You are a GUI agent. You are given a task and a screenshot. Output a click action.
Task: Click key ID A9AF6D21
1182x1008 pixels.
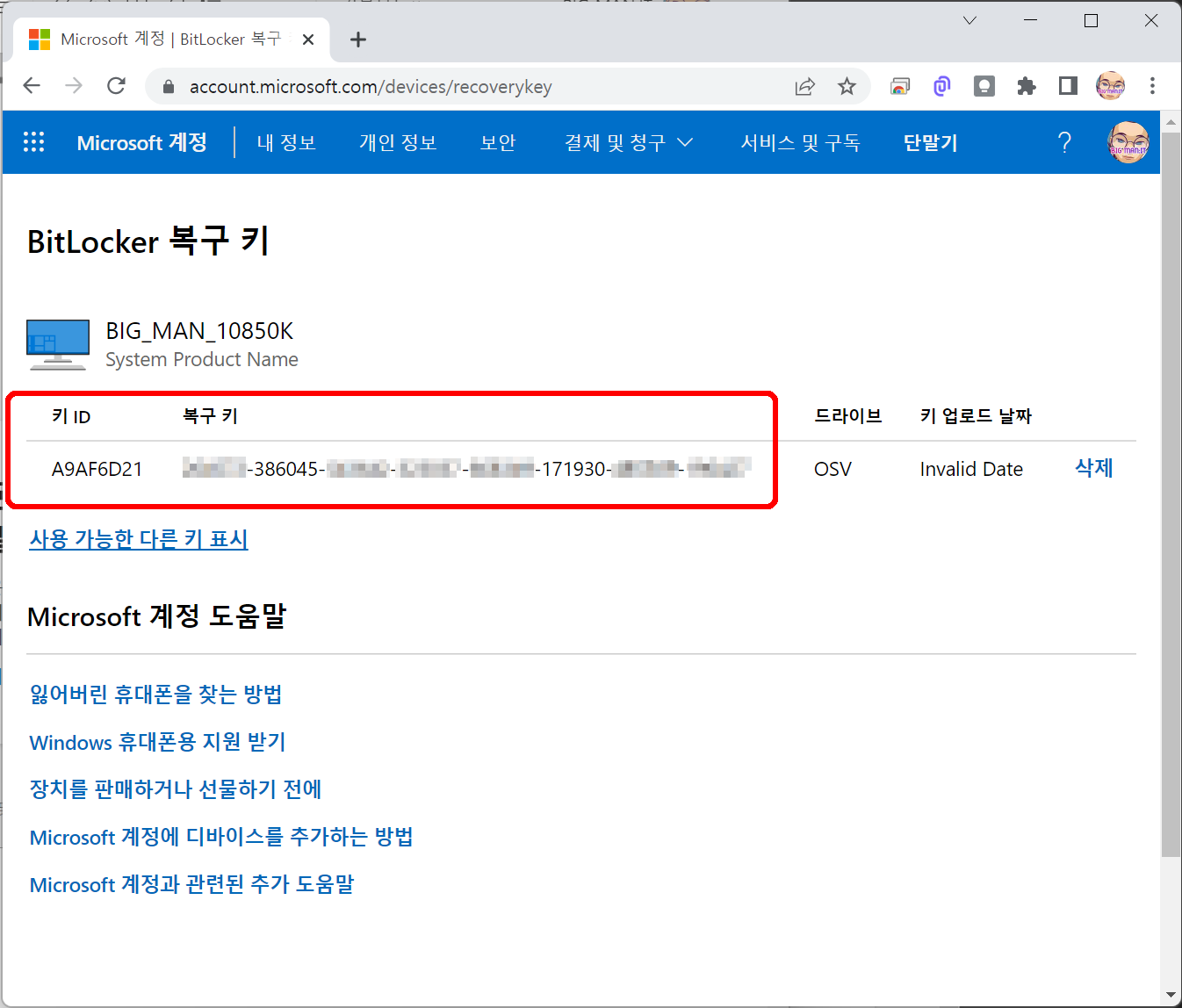coord(97,469)
